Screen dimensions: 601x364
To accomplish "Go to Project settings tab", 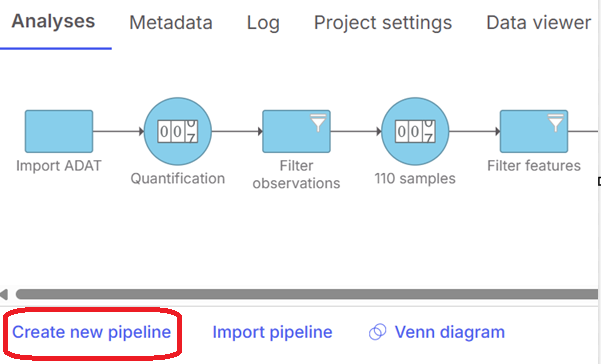I will 383,23.
